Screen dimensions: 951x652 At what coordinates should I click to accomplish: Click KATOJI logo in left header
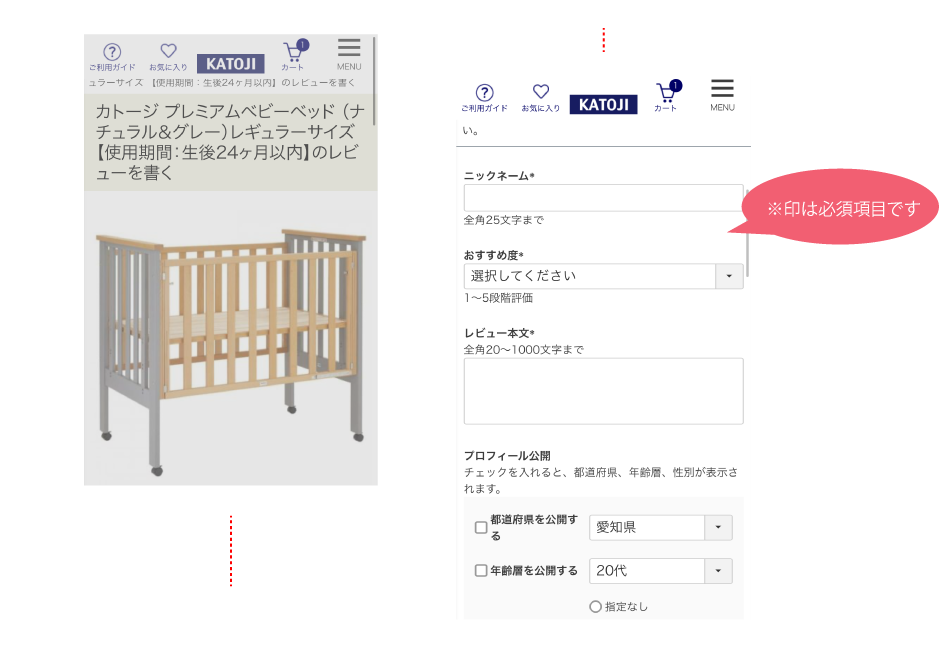(x=230, y=64)
